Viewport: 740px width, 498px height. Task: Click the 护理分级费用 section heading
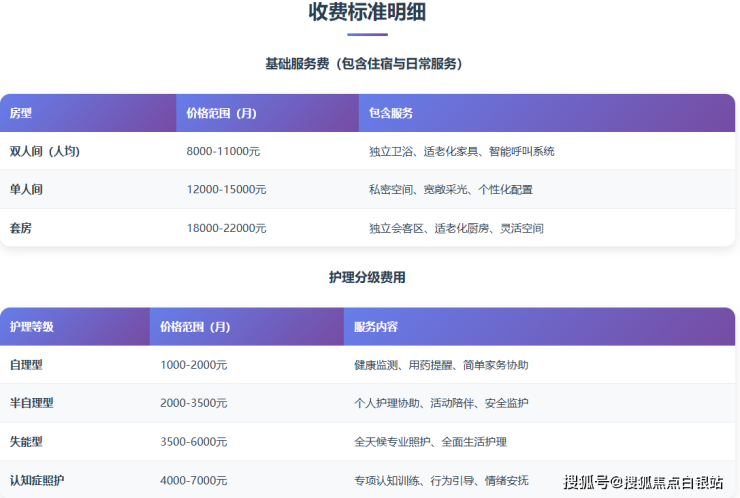pos(367,277)
